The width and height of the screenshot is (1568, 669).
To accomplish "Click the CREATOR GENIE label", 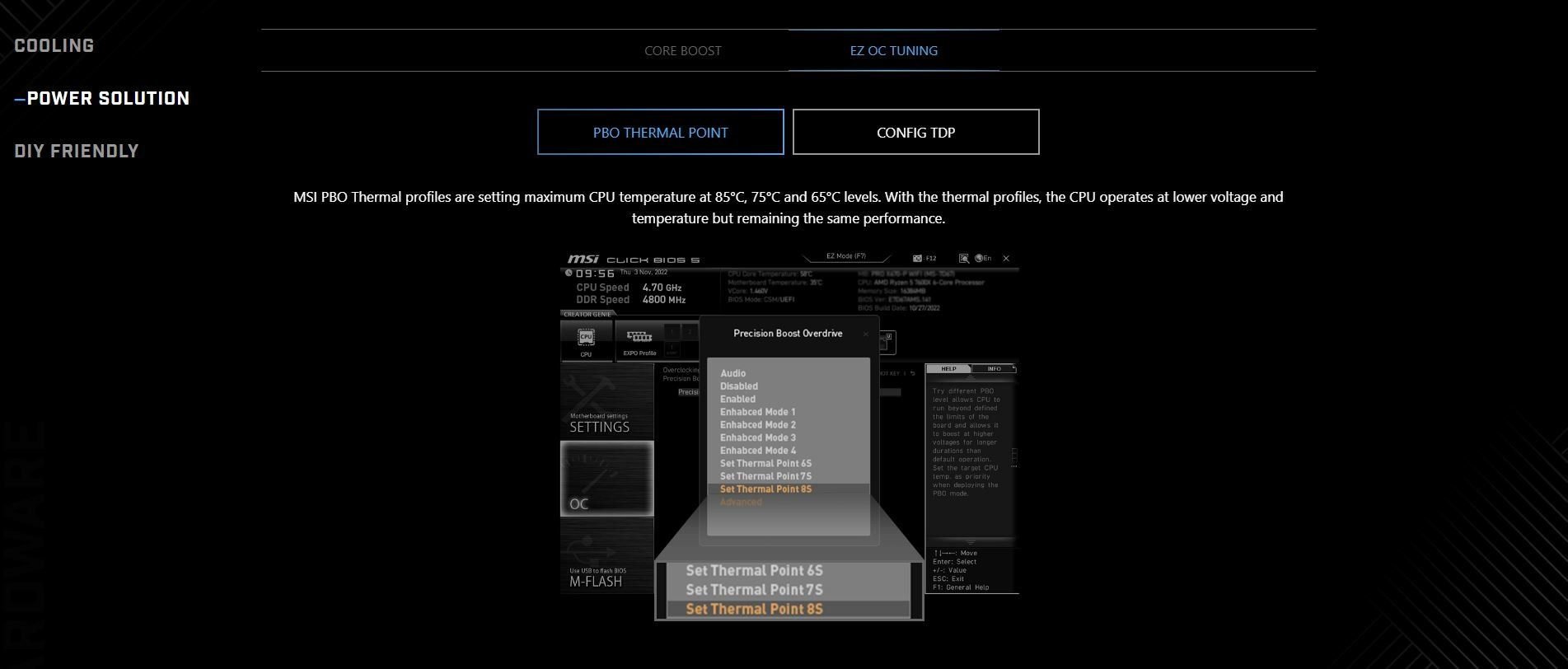I will [587, 314].
